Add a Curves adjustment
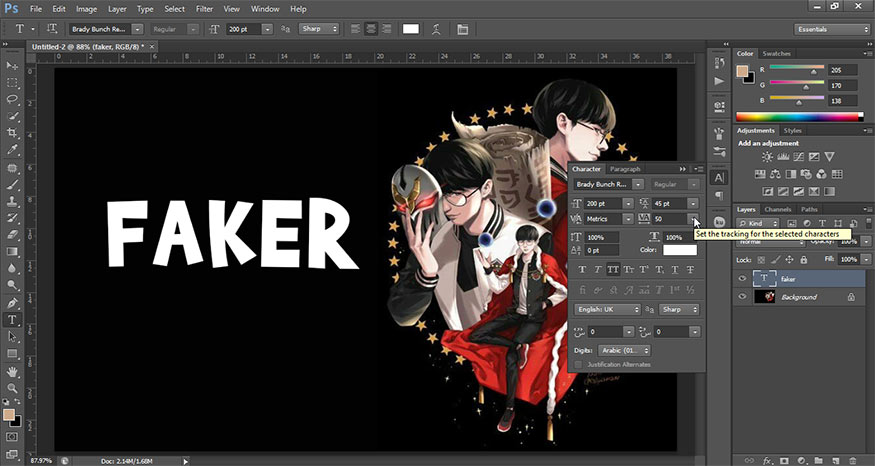Screen dimensions: 875x466 (x=799, y=157)
